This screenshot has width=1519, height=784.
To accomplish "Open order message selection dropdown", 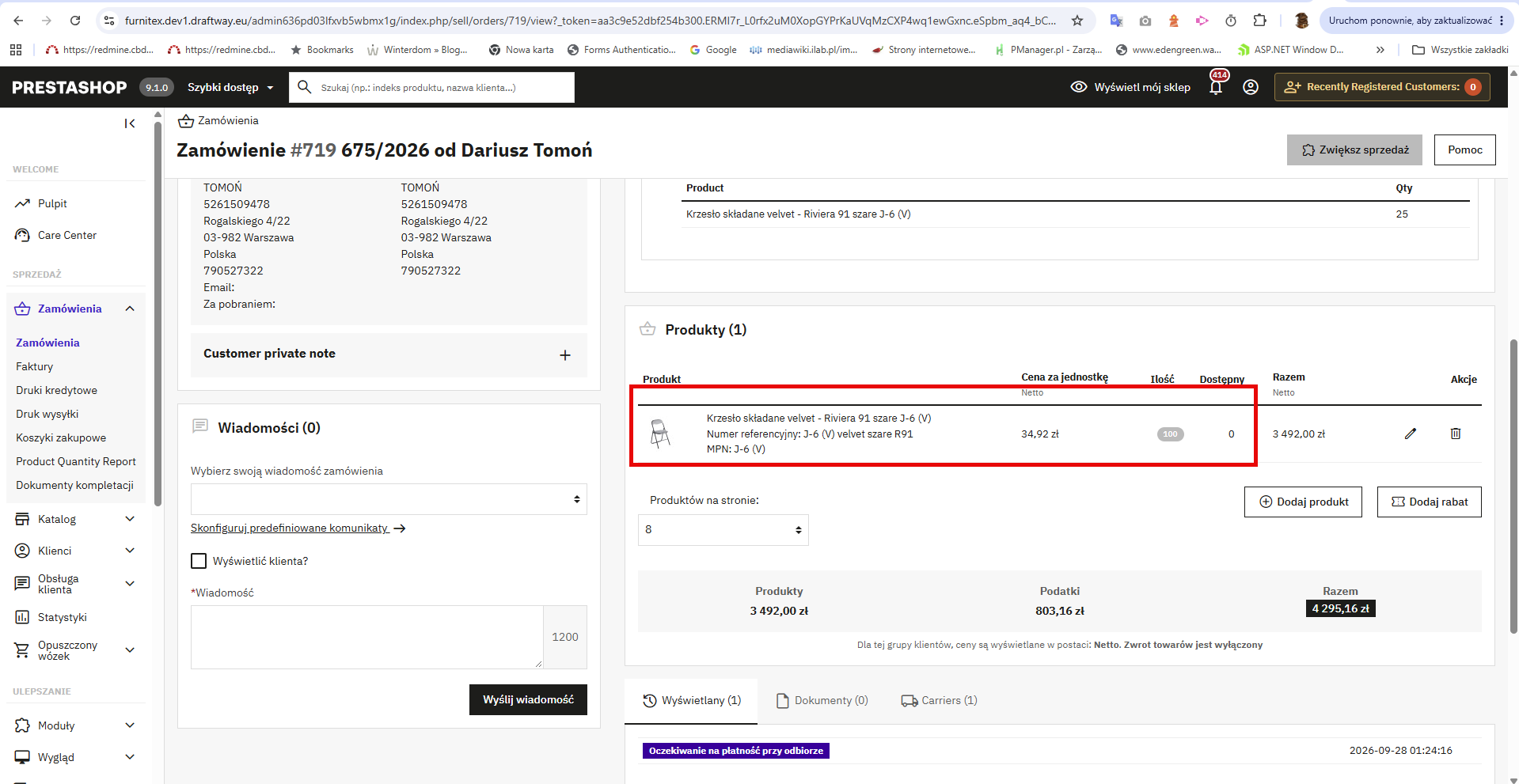I will pyautogui.click(x=389, y=499).
